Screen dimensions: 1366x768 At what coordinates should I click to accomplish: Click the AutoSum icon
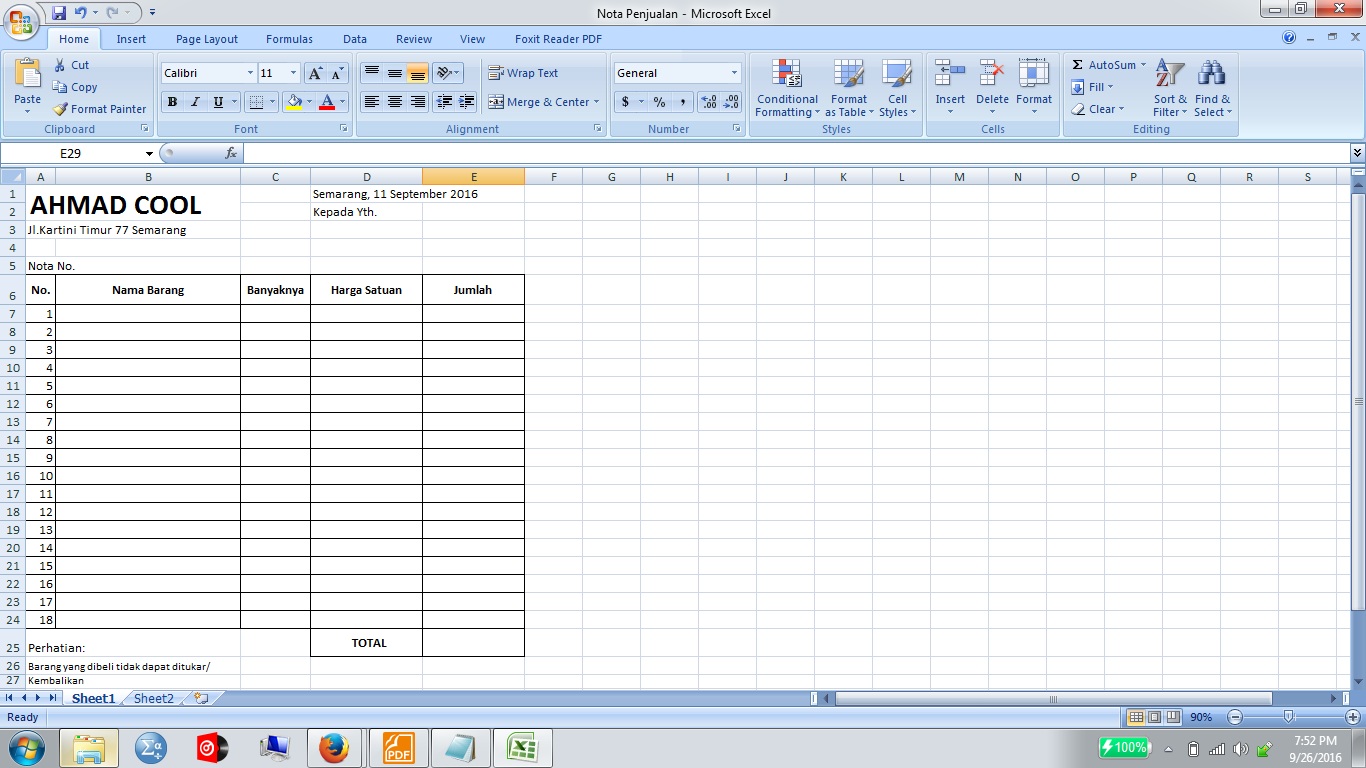coord(1105,64)
